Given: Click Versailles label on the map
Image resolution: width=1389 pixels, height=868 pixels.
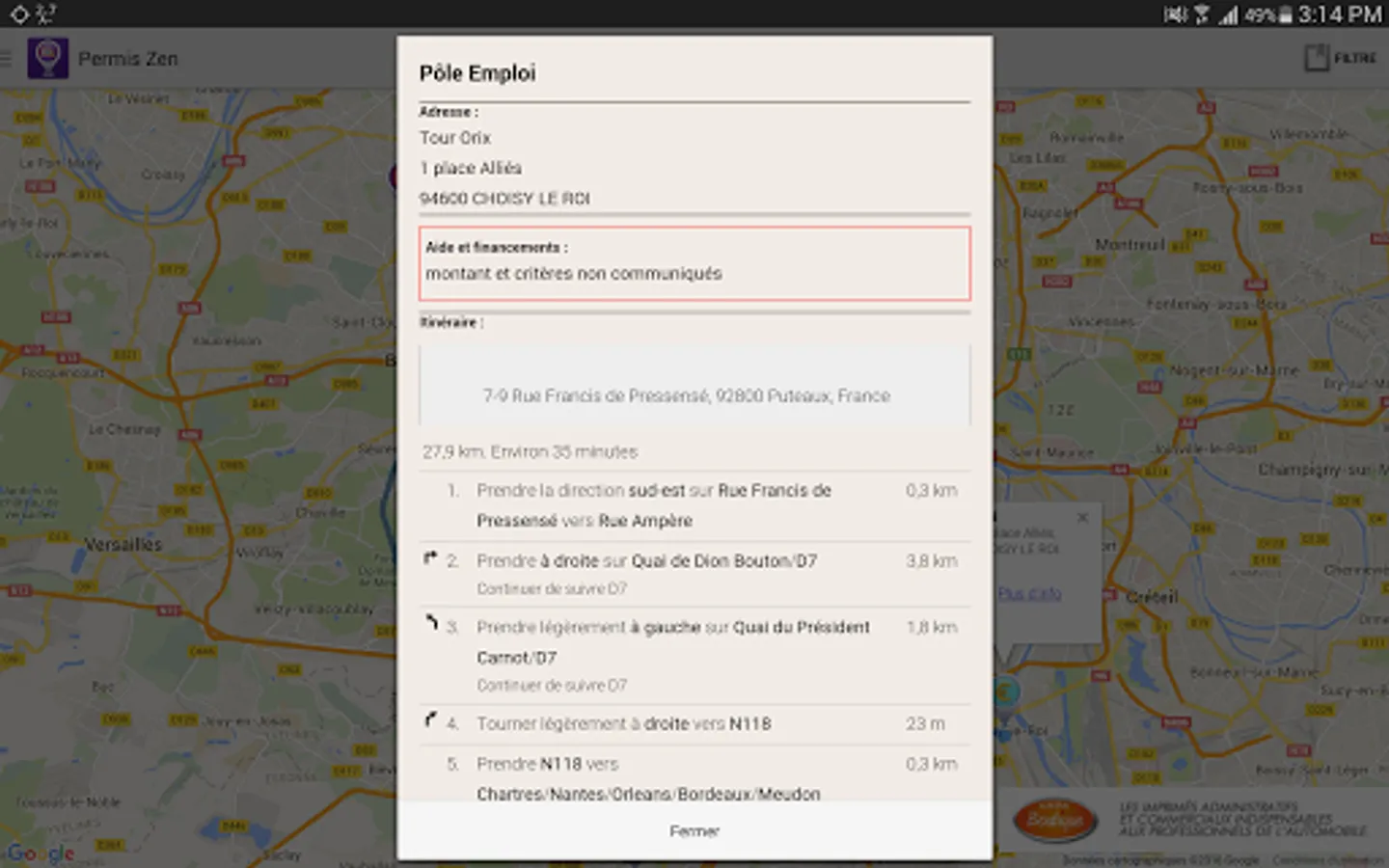Looking at the screenshot, I should [x=123, y=545].
